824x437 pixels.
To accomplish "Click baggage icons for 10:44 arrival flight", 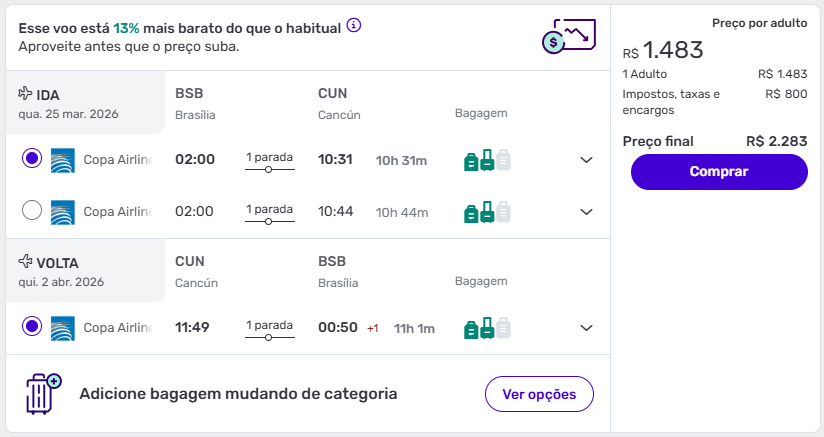I will pos(487,211).
